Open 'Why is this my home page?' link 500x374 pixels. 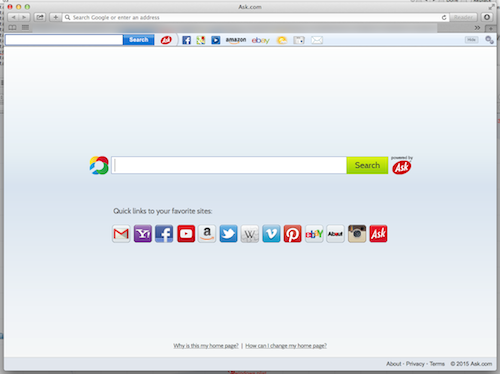[206, 346]
